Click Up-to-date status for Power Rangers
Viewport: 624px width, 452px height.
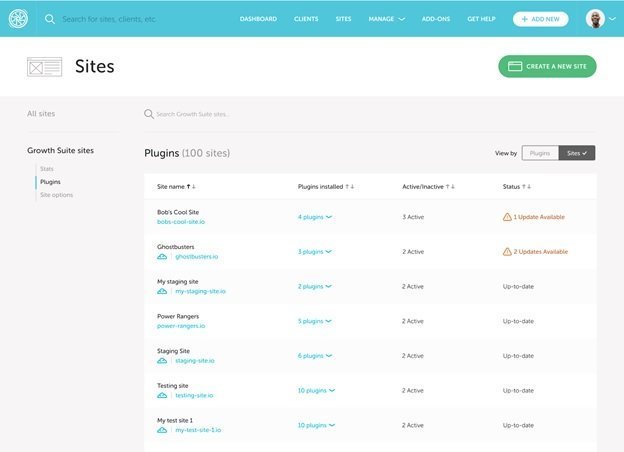[x=518, y=321]
